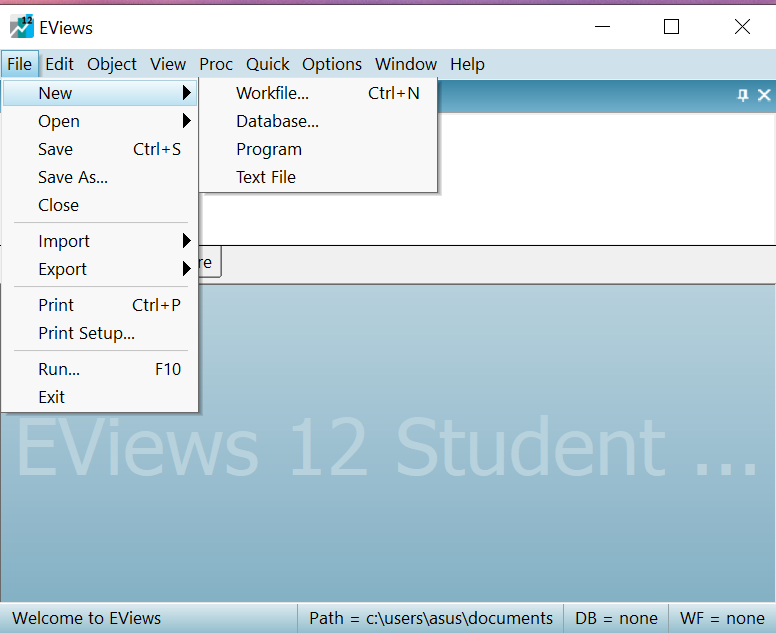The image size is (776, 633).
Task: Open the Quick menu
Action: click(x=268, y=64)
